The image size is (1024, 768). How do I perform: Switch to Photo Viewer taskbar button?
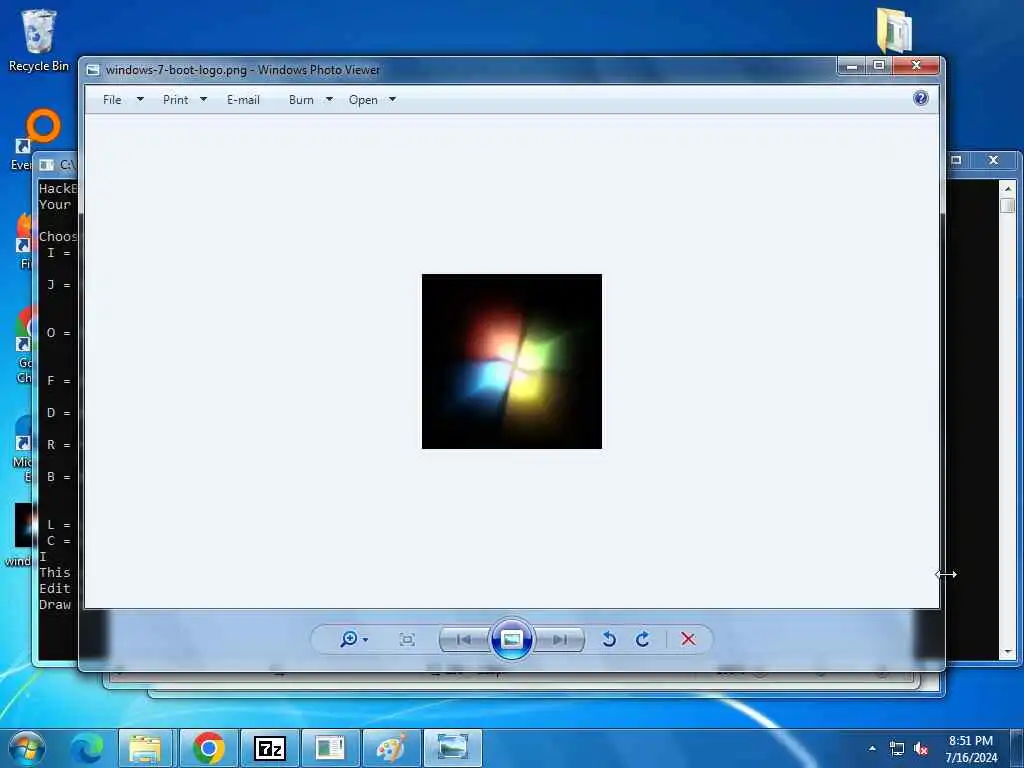pyautogui.click(x=453, y=748)
